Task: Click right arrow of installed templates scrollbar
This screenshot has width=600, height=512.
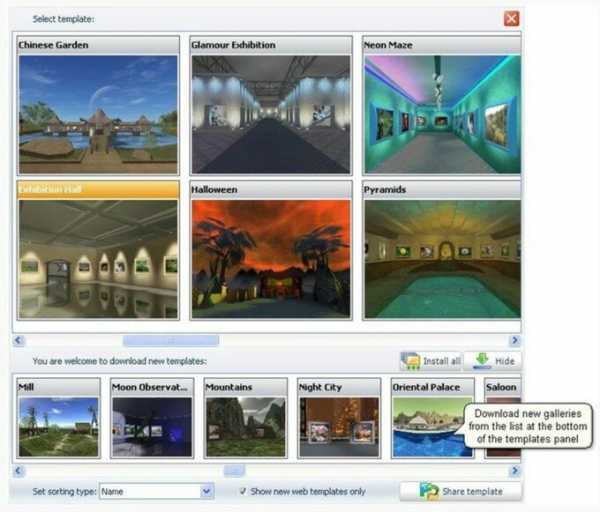Action: (515, 340)
